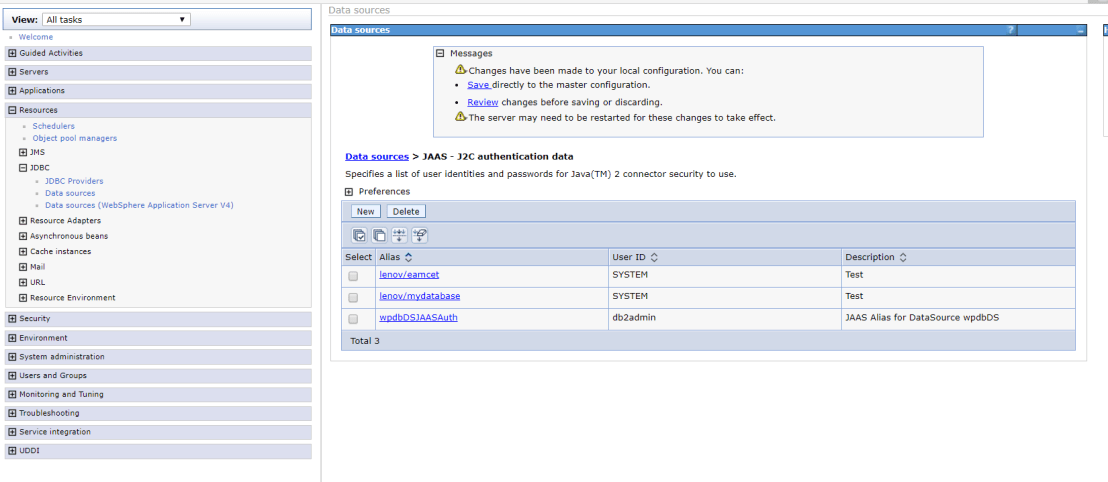
Task: Open the View All tasks dropdown
Action: 116,19
